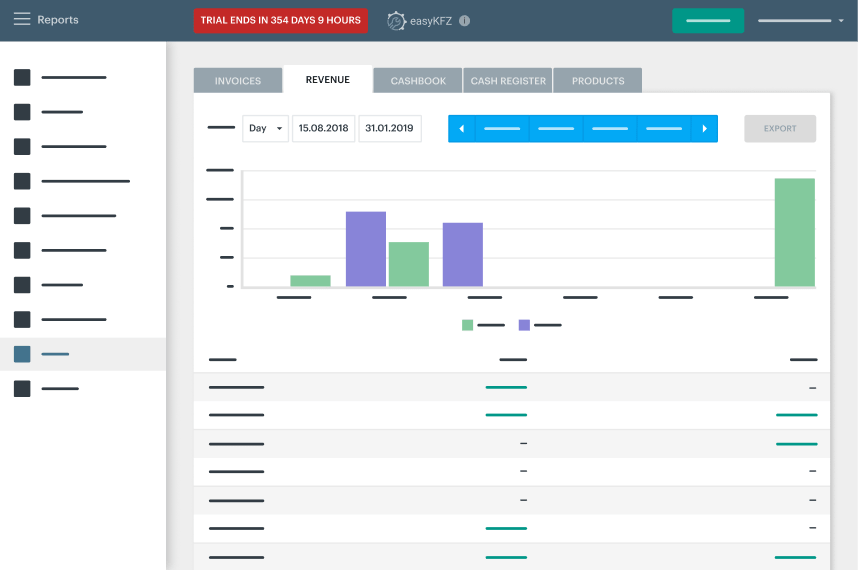Click the start date field 15.08.2018

pyautogui.click(x=323, y=128)
